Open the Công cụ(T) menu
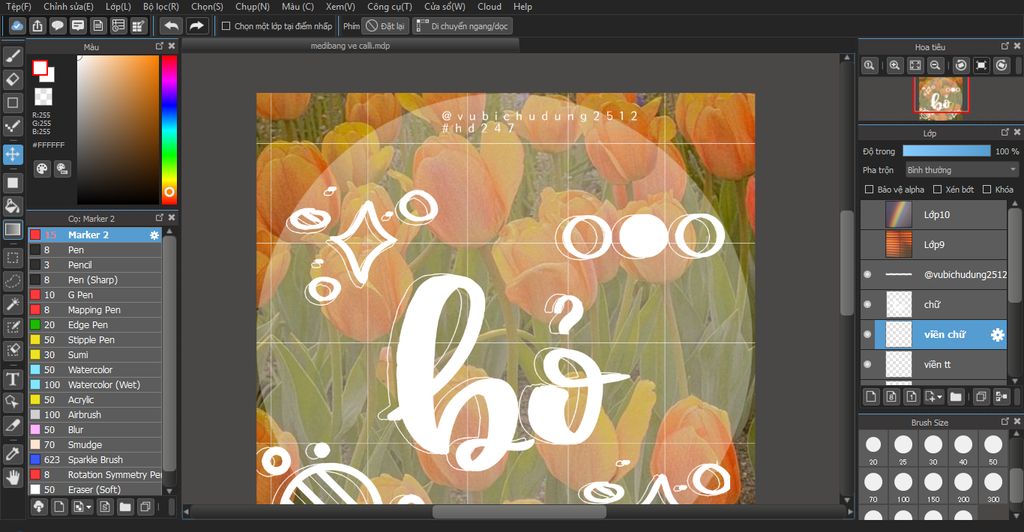Screen dimensions: 1024x532 [x=389, y=7]
